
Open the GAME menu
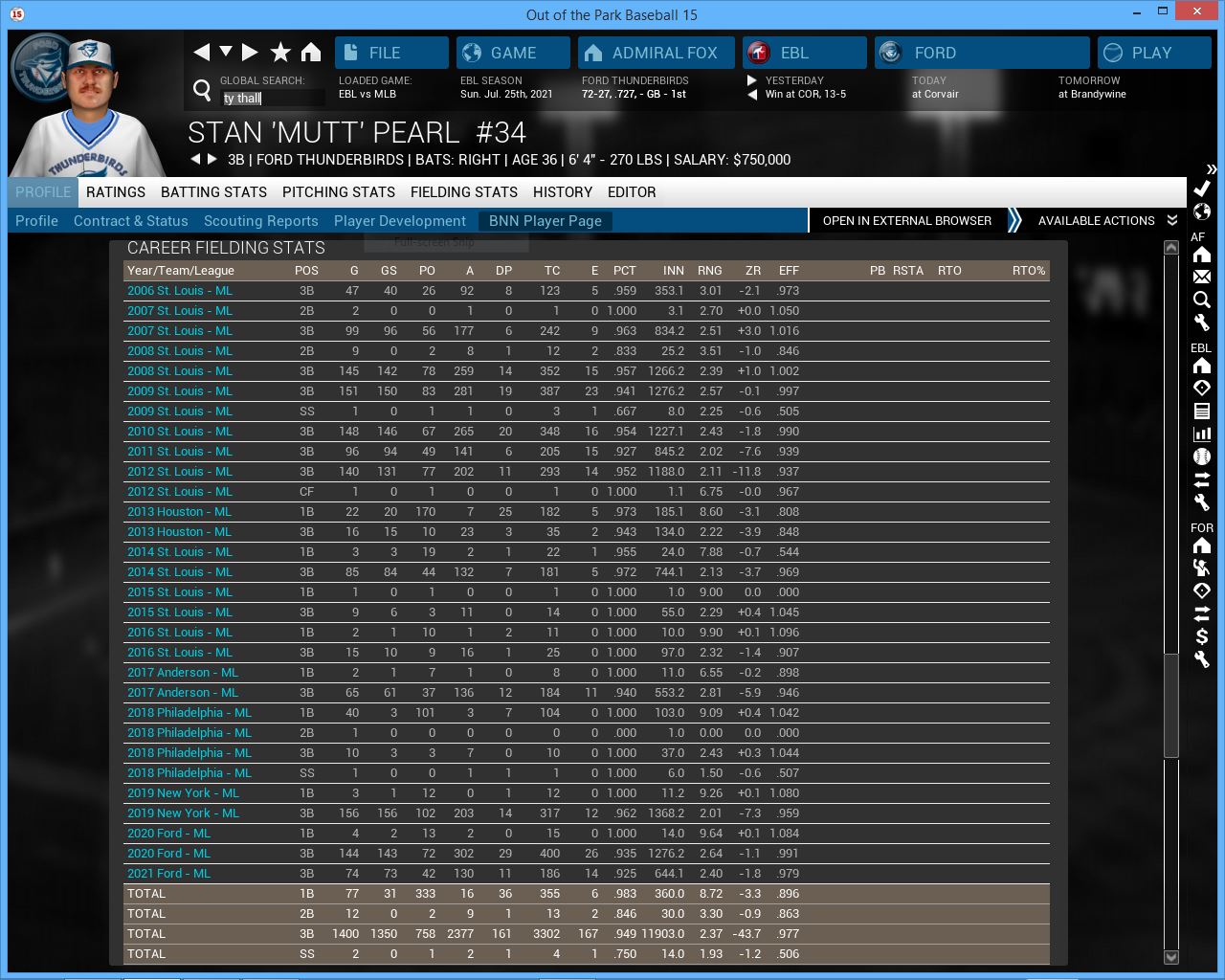point(513,53)
